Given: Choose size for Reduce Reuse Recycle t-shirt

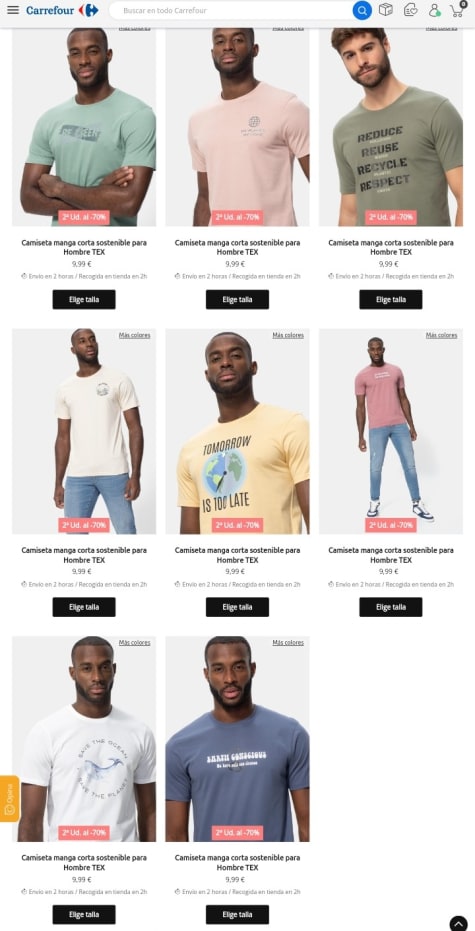Looking at the screenshot, I should (x=391, y=299).
